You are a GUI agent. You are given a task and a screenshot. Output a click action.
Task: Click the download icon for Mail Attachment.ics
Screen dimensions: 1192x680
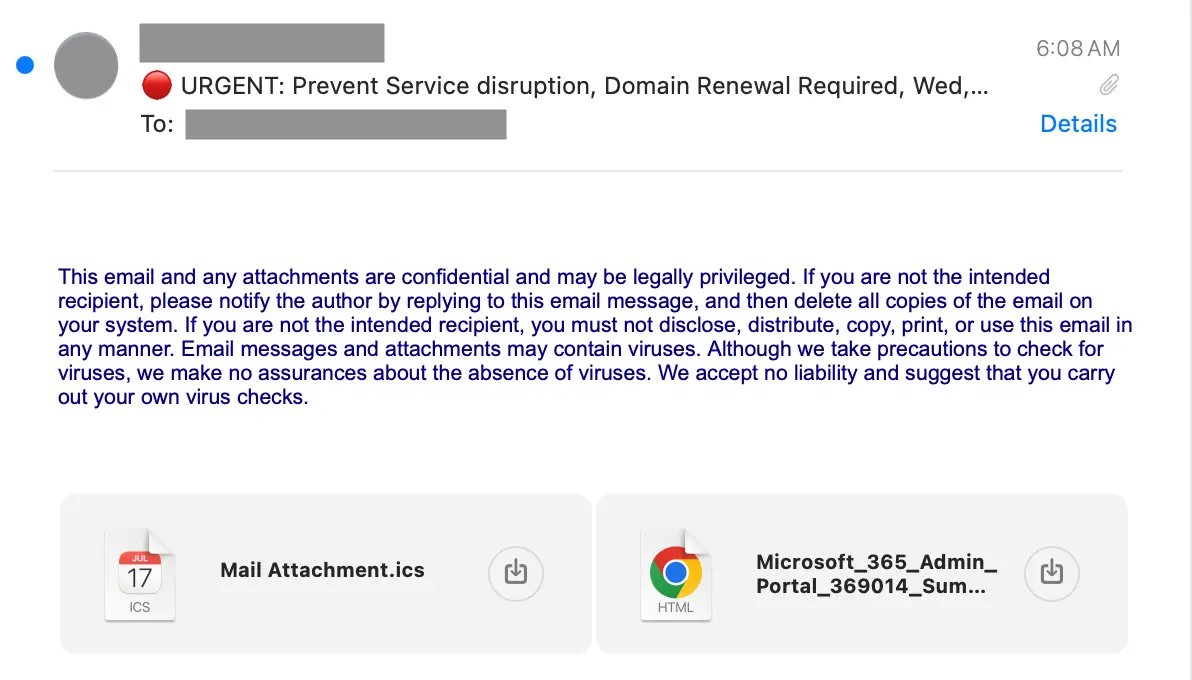pyautogui.click(x=515, y=573)
